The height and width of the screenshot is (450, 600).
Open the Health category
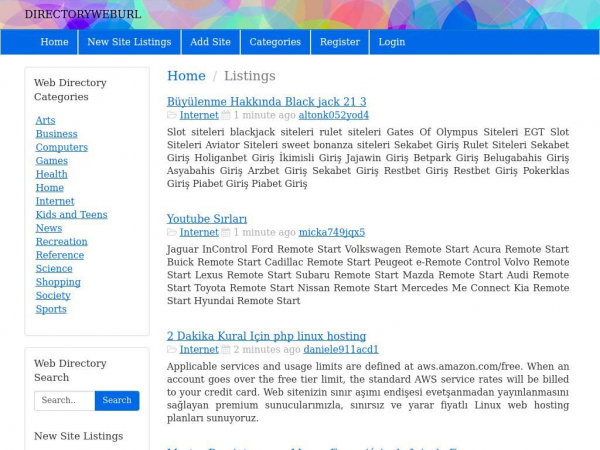(x=52, y=174)
